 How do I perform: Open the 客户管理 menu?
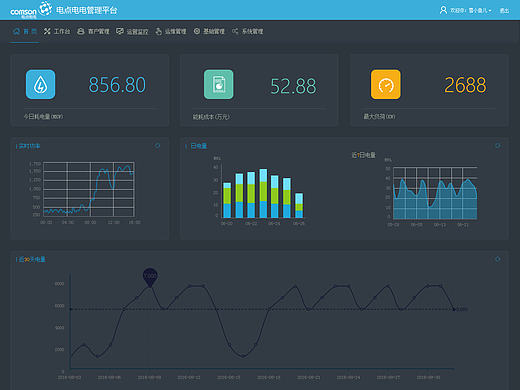coord(93,31)
